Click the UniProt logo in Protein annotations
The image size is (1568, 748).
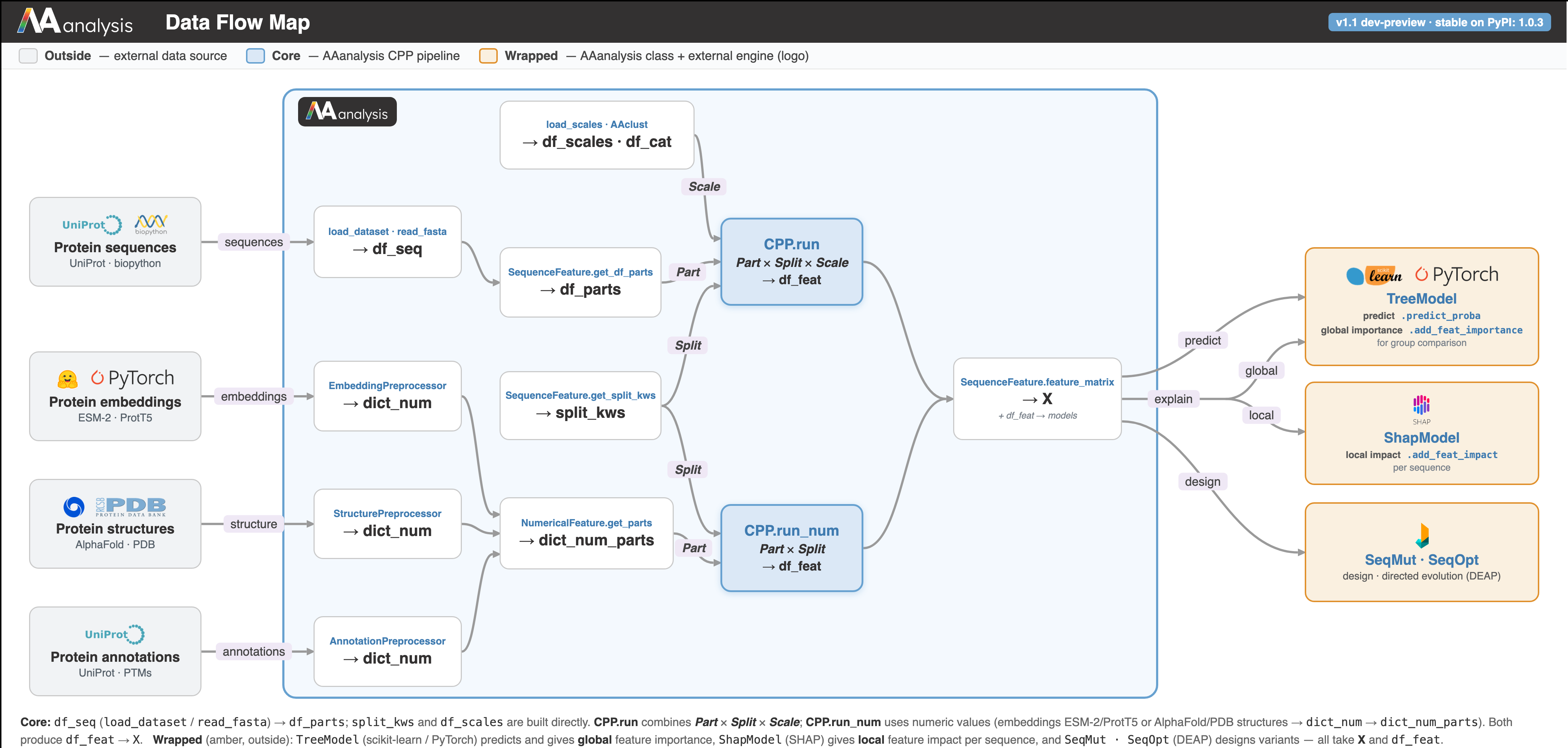115,634
